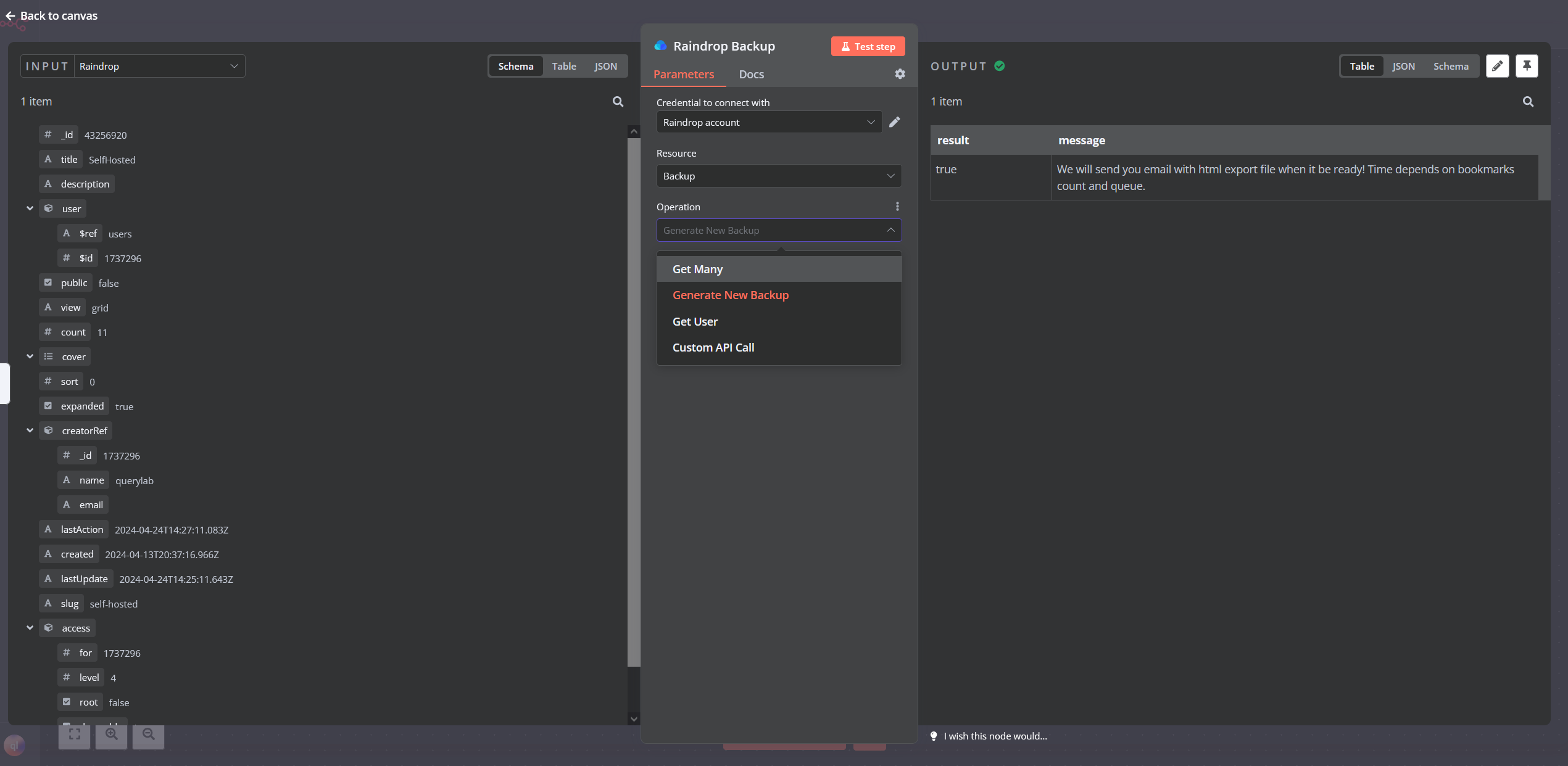
Task: Click the creatorRef object icon
Action: pos(49,430)
